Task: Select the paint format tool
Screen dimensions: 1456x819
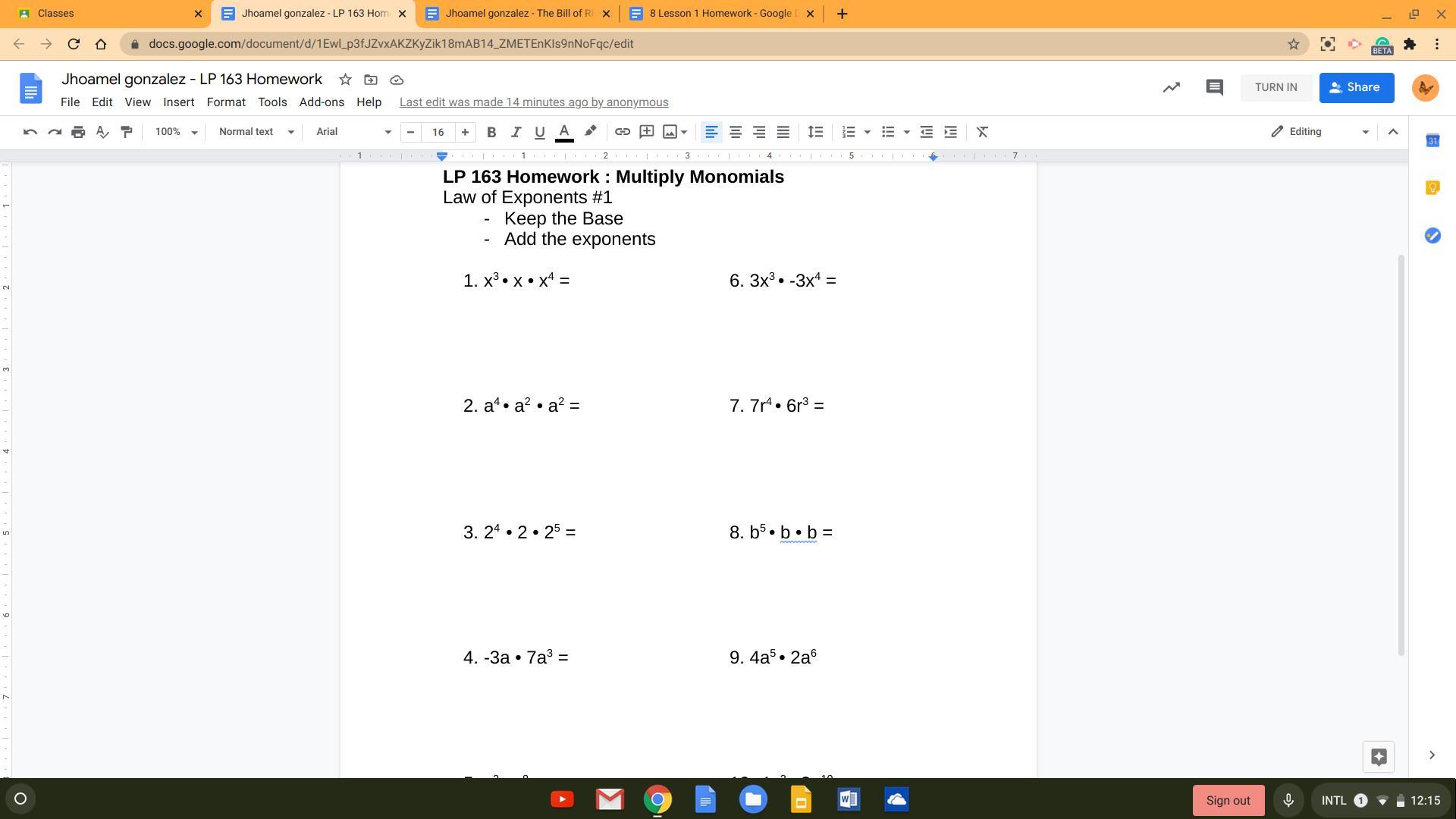Action: (x=127, y=132)
